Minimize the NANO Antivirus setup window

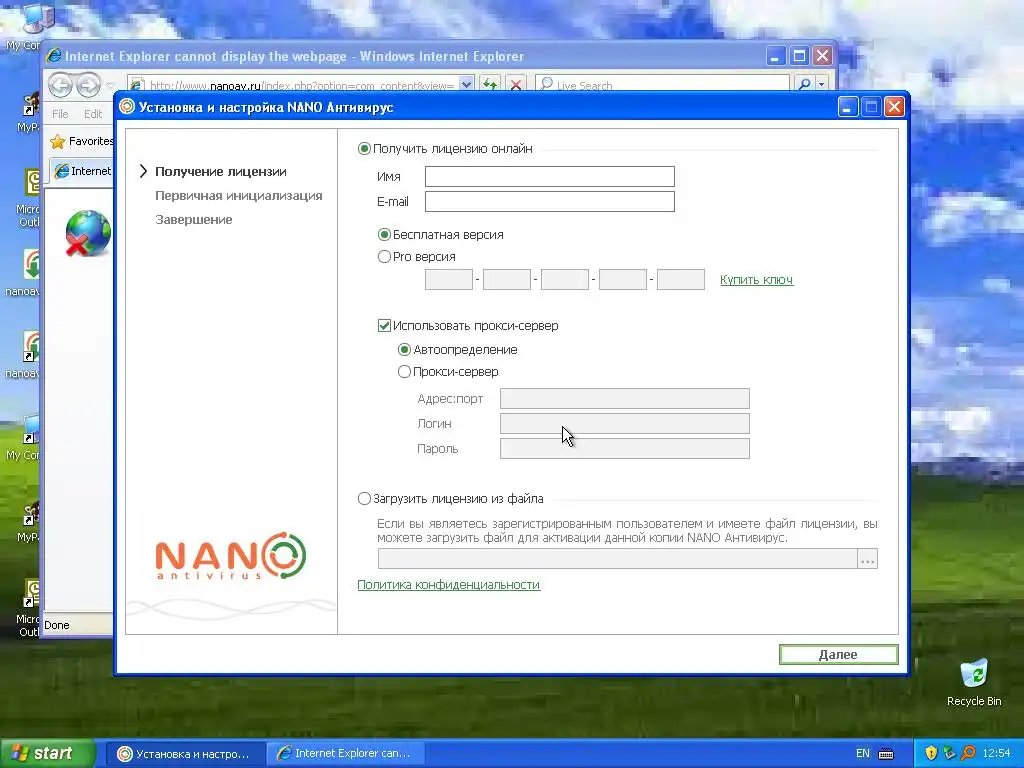coord(848,106)
